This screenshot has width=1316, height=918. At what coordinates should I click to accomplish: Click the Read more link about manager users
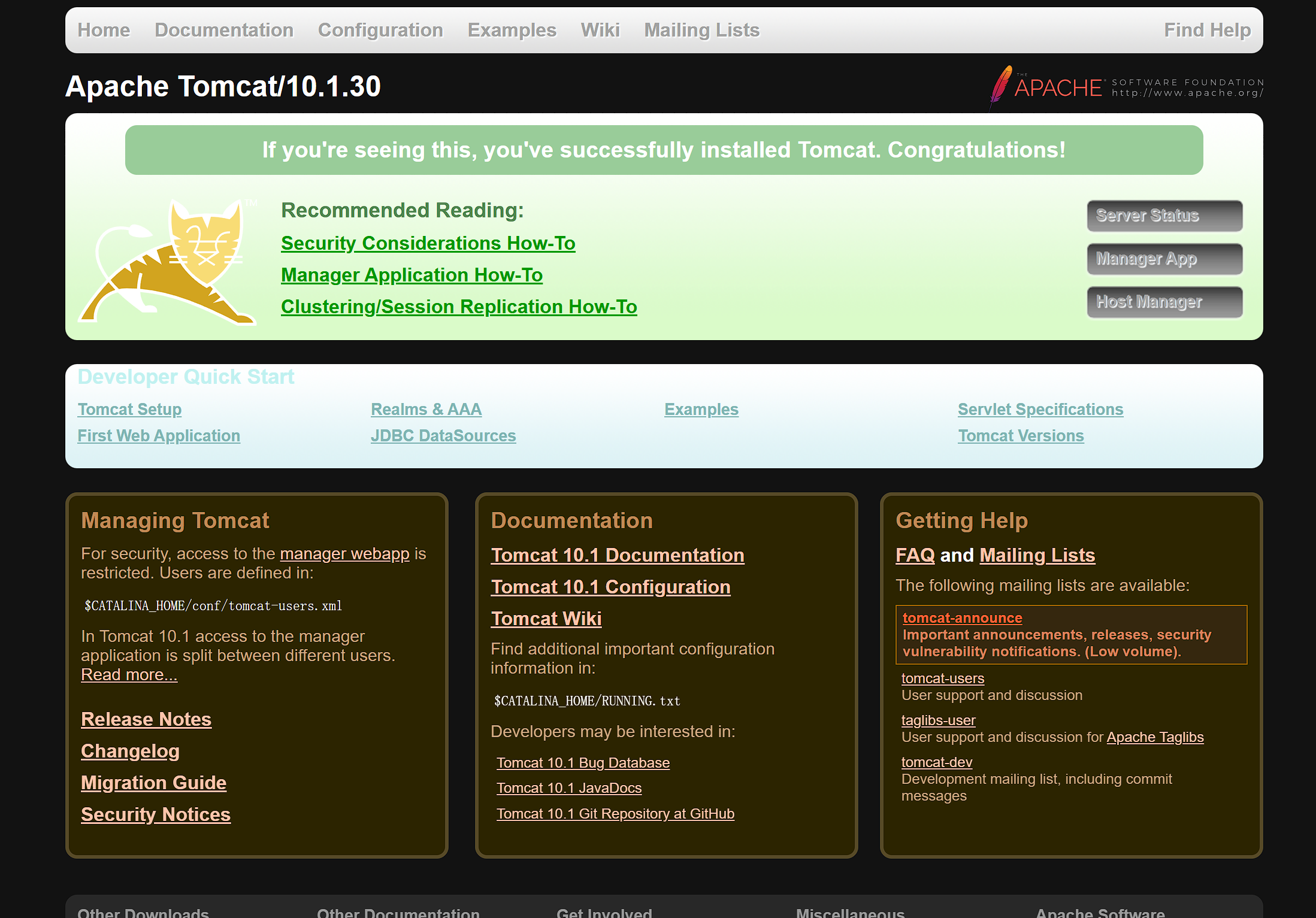[x=129, y=674]
